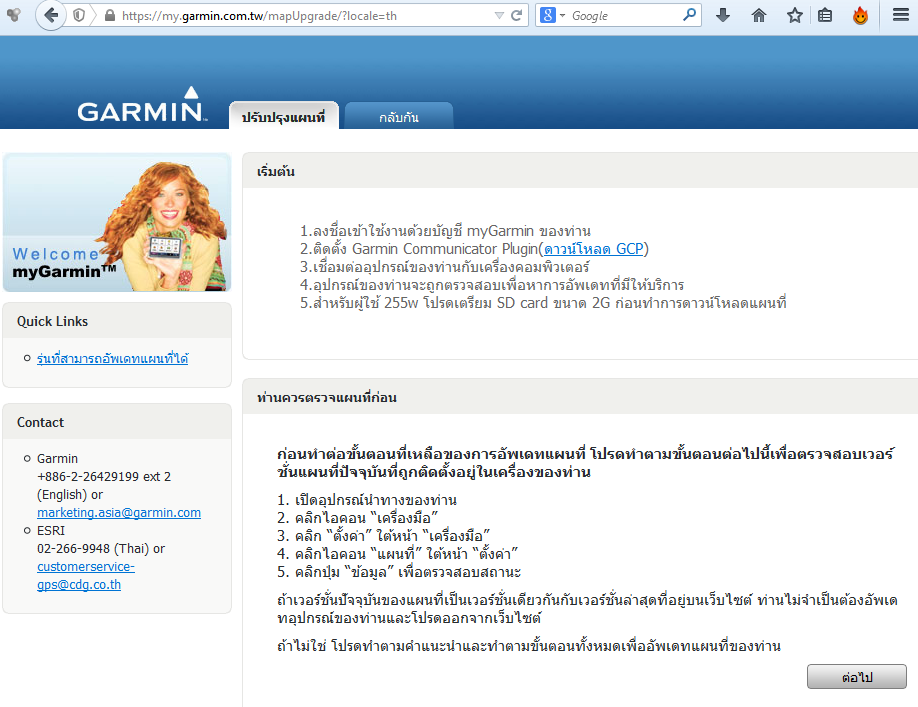Click the Quick Links heading
Viewport: 918px width, 707px height.
pos(52,321)
